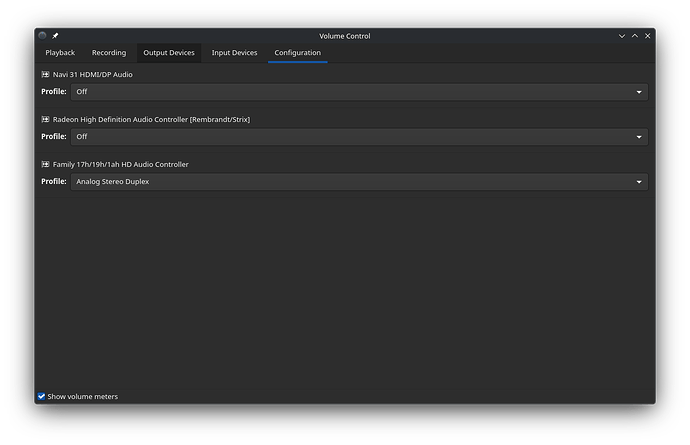The width and height of the screenshot is (690, 445).
Task: Click the Navi 31 HDMI/DP Audio card icon
Action: (x=46, y=75)
